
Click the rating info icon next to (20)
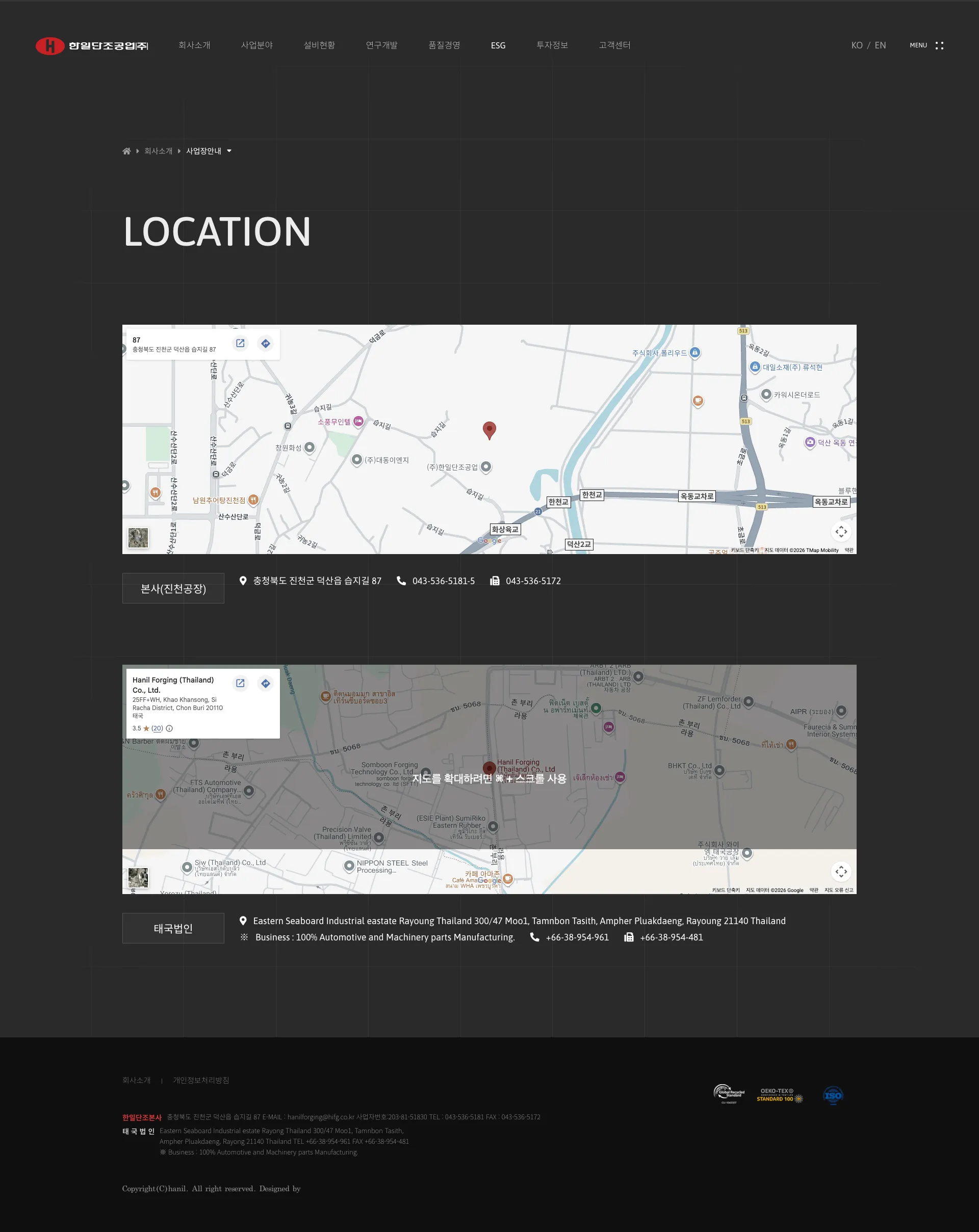(x=169, y=728)
